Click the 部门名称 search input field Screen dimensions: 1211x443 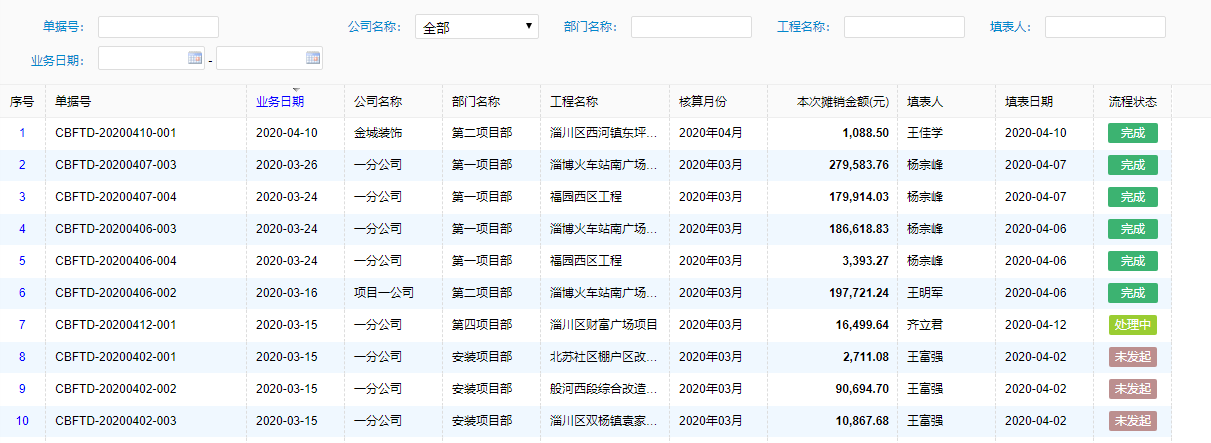pyautogui.click(x=691, y=27)
